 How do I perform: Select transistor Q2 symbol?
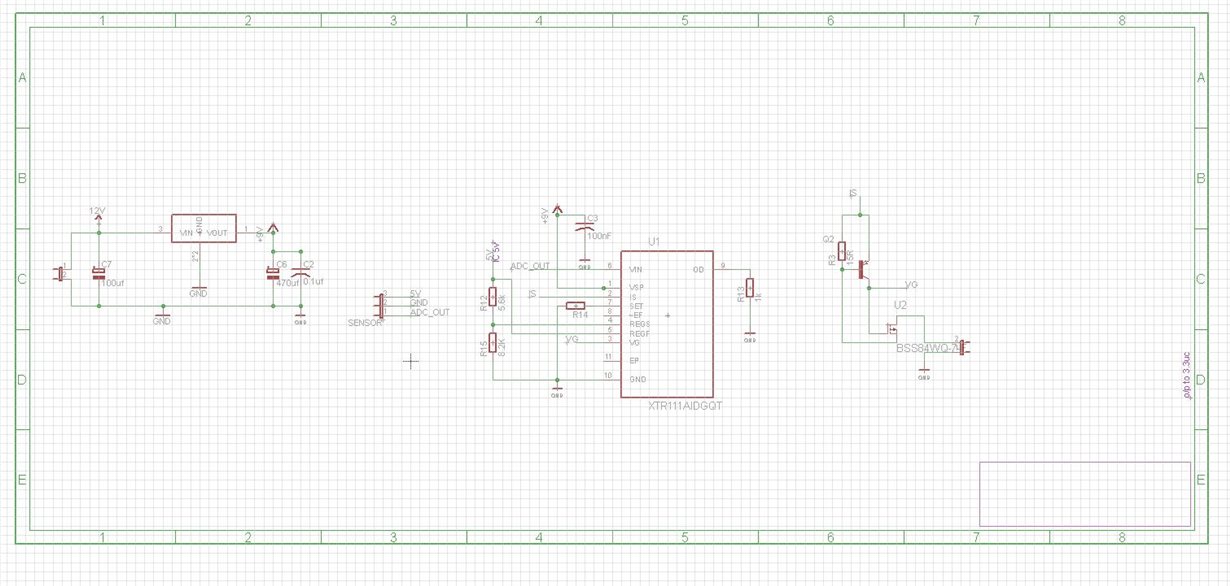pos(861,268)
